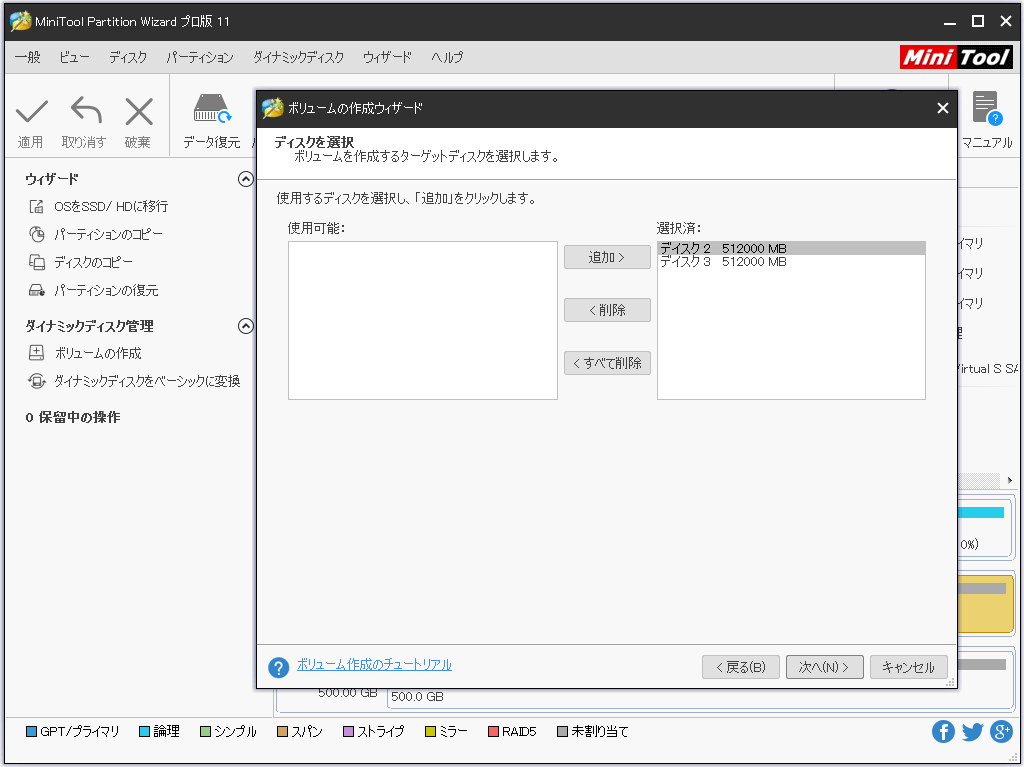Open the Facebook share icon

pos(943,731)
